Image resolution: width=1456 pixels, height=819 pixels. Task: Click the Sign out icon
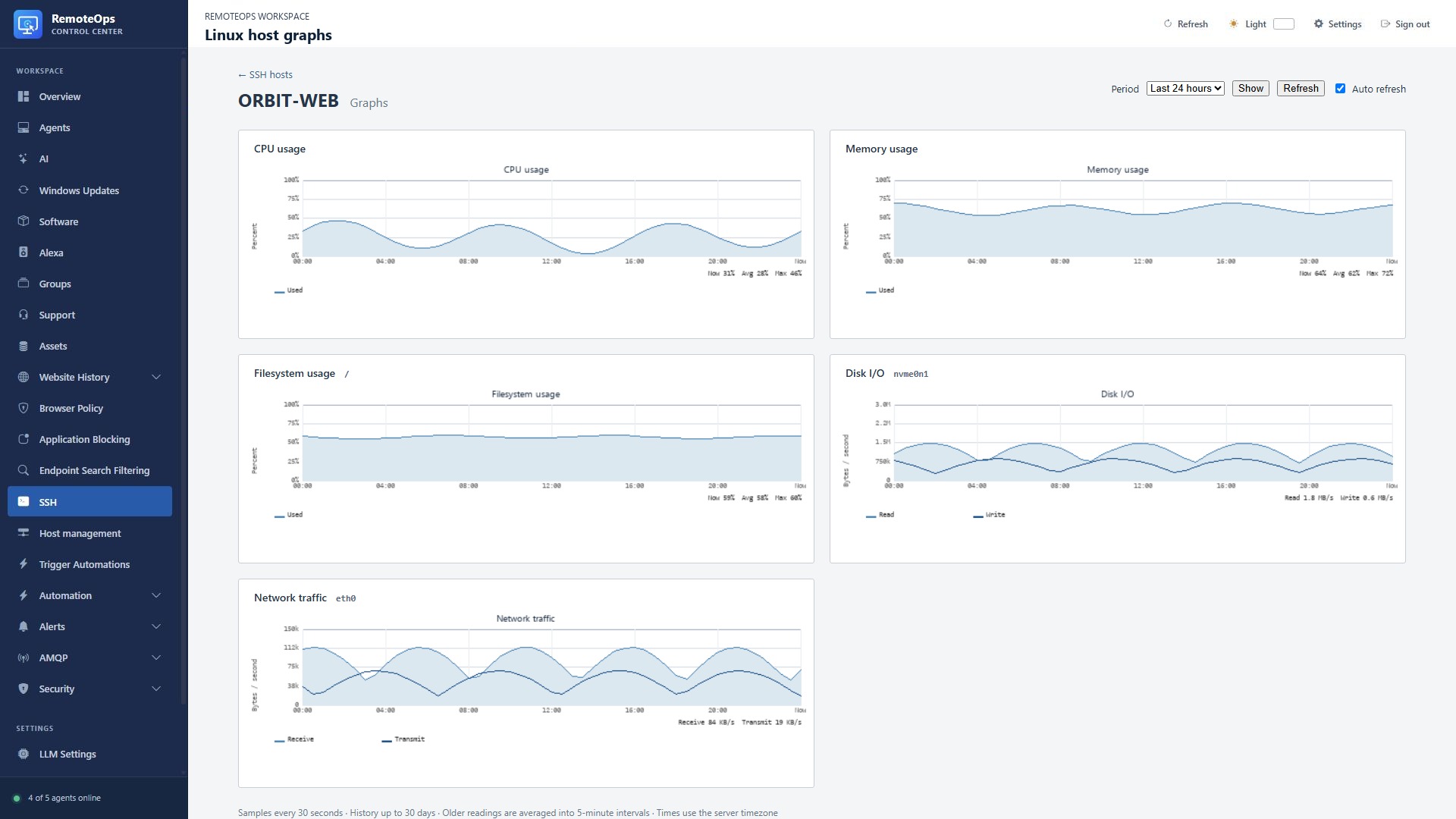(1385, 24)
